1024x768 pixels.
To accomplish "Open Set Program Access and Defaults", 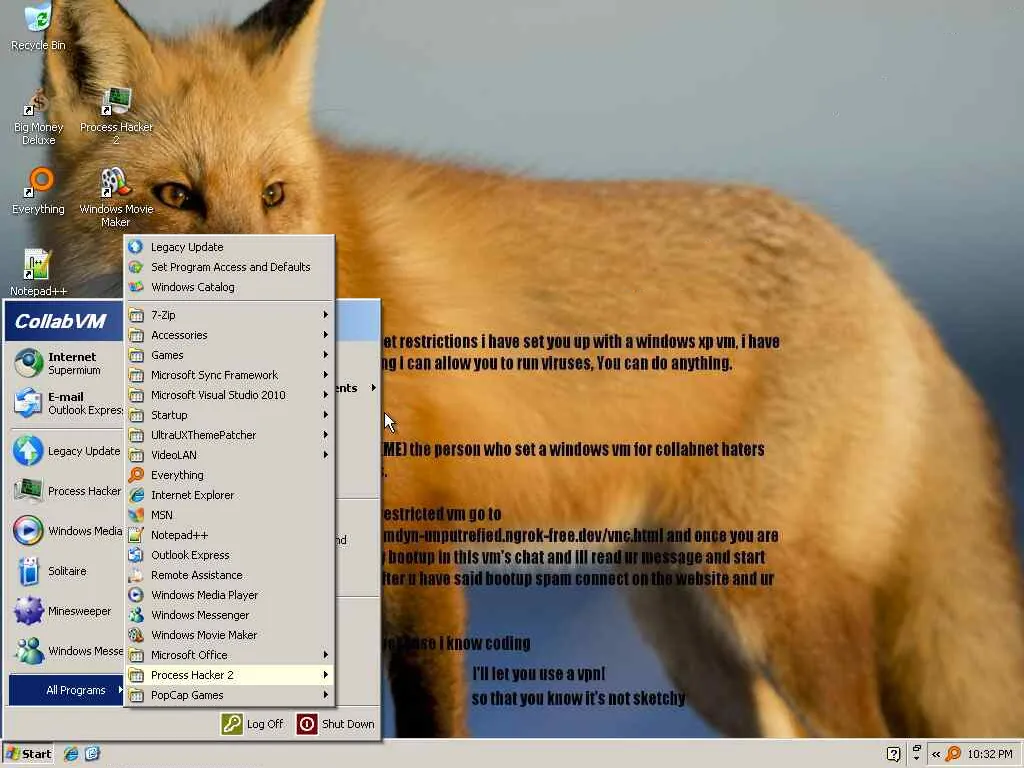I will (229, 267).
